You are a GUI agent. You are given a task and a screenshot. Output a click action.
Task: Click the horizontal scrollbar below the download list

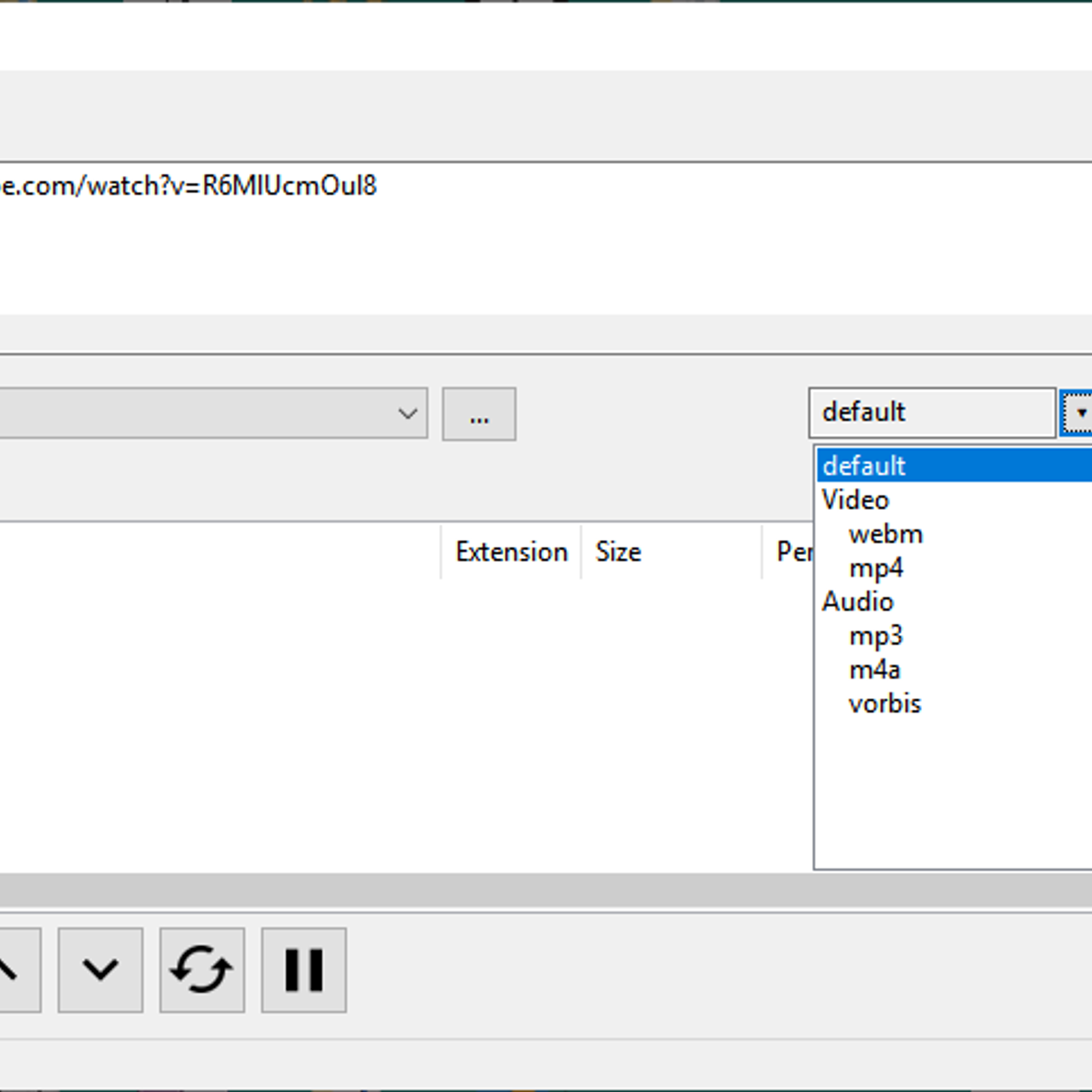(546, 891)
